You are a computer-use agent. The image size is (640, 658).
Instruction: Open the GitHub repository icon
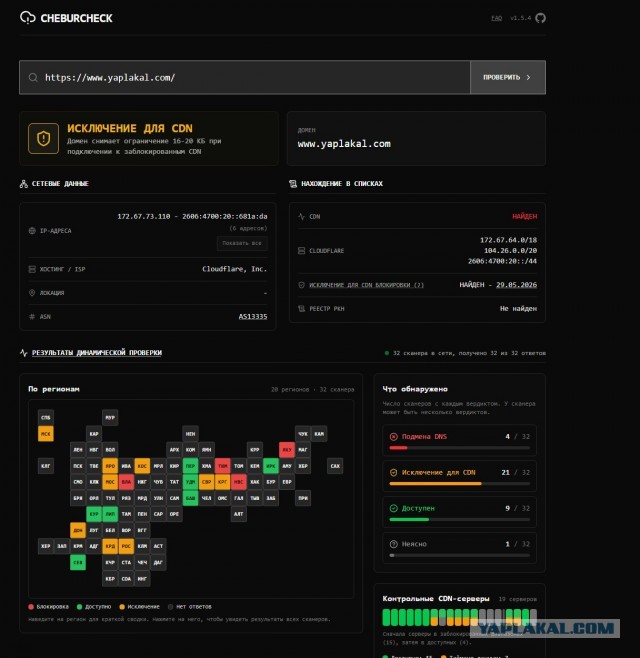(x=541, y=18)
